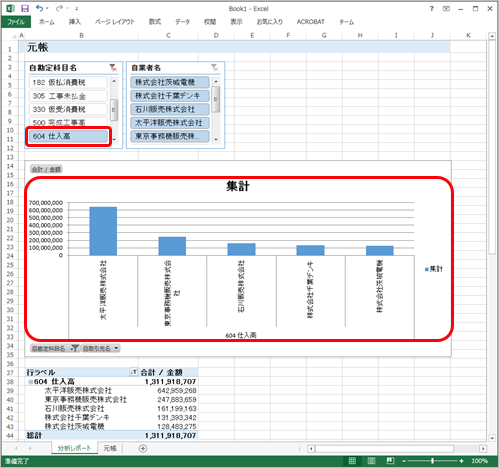The width and height of the screenshot is (499, 468).
Task: Open the ファイル backstage button
Action: click(x=16, y=22)
